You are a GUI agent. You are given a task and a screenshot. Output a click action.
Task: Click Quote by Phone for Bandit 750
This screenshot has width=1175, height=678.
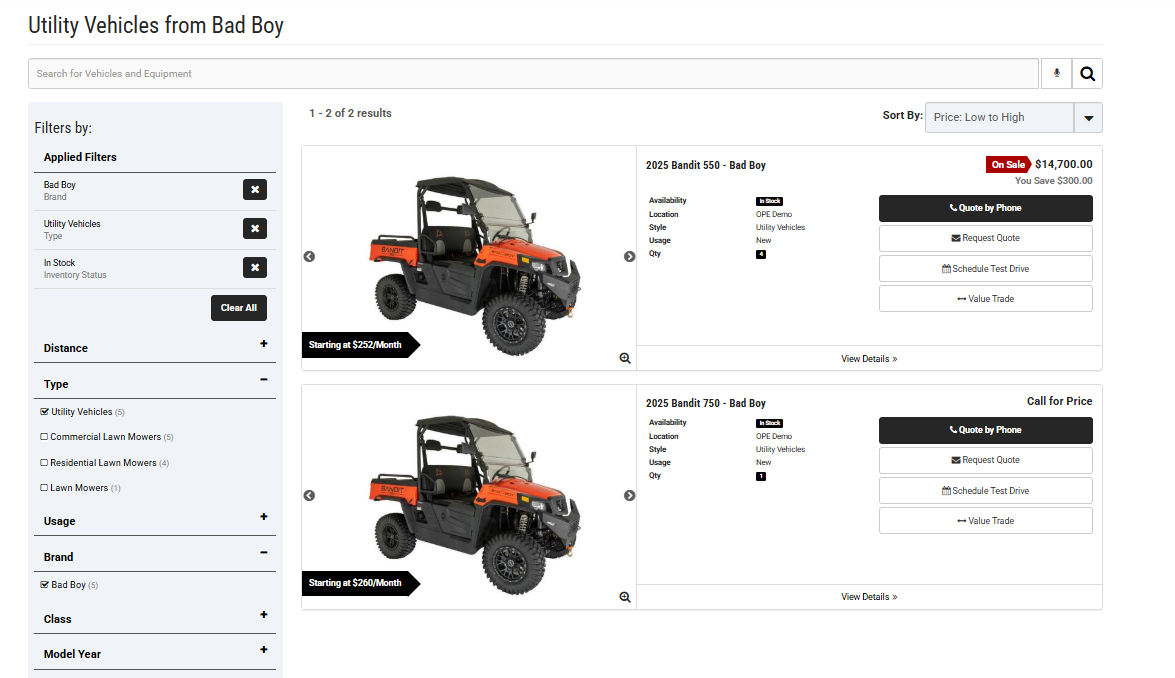(x=985, y=430)
